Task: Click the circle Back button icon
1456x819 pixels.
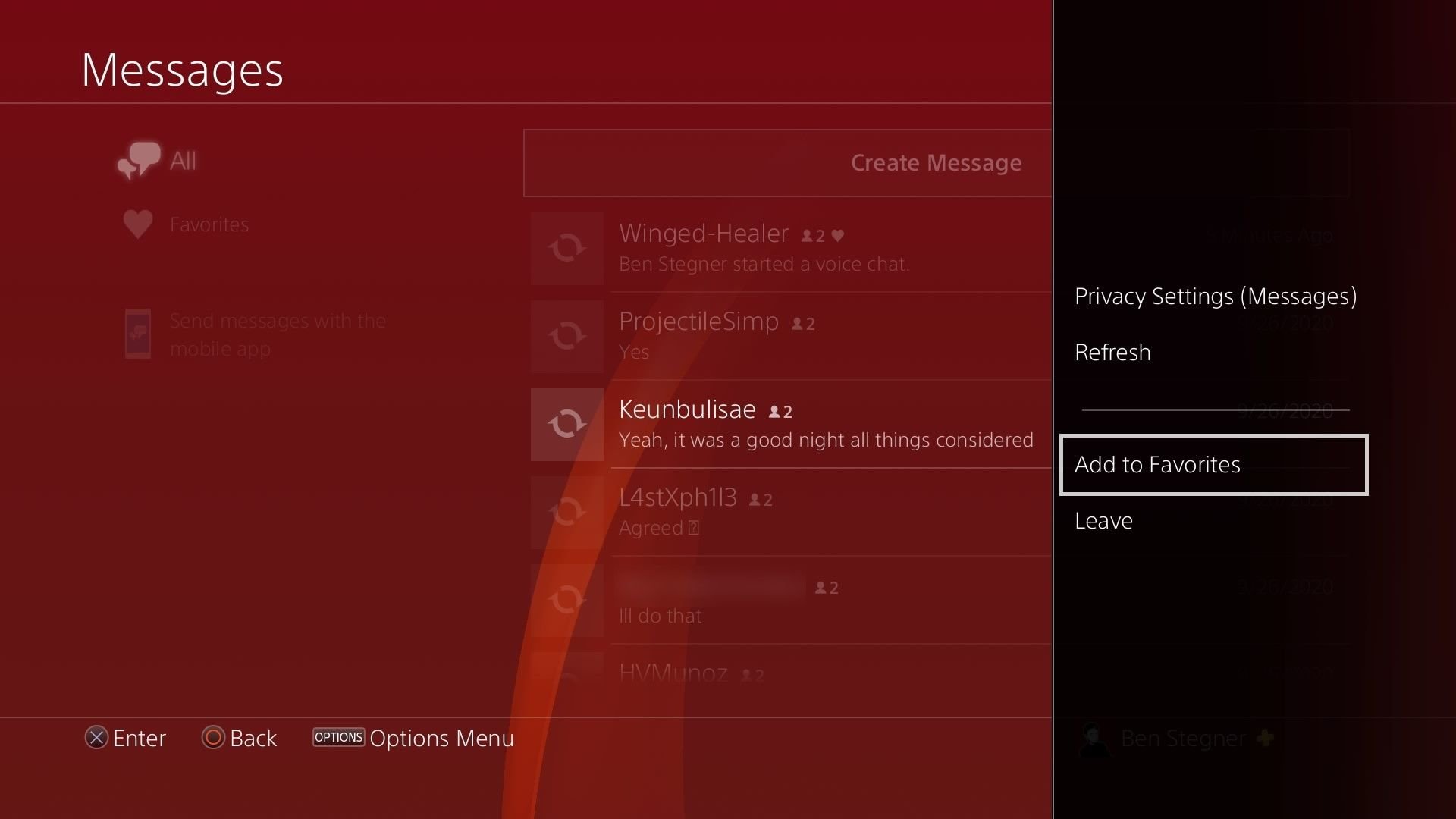Action: click(x=213, y=737)
